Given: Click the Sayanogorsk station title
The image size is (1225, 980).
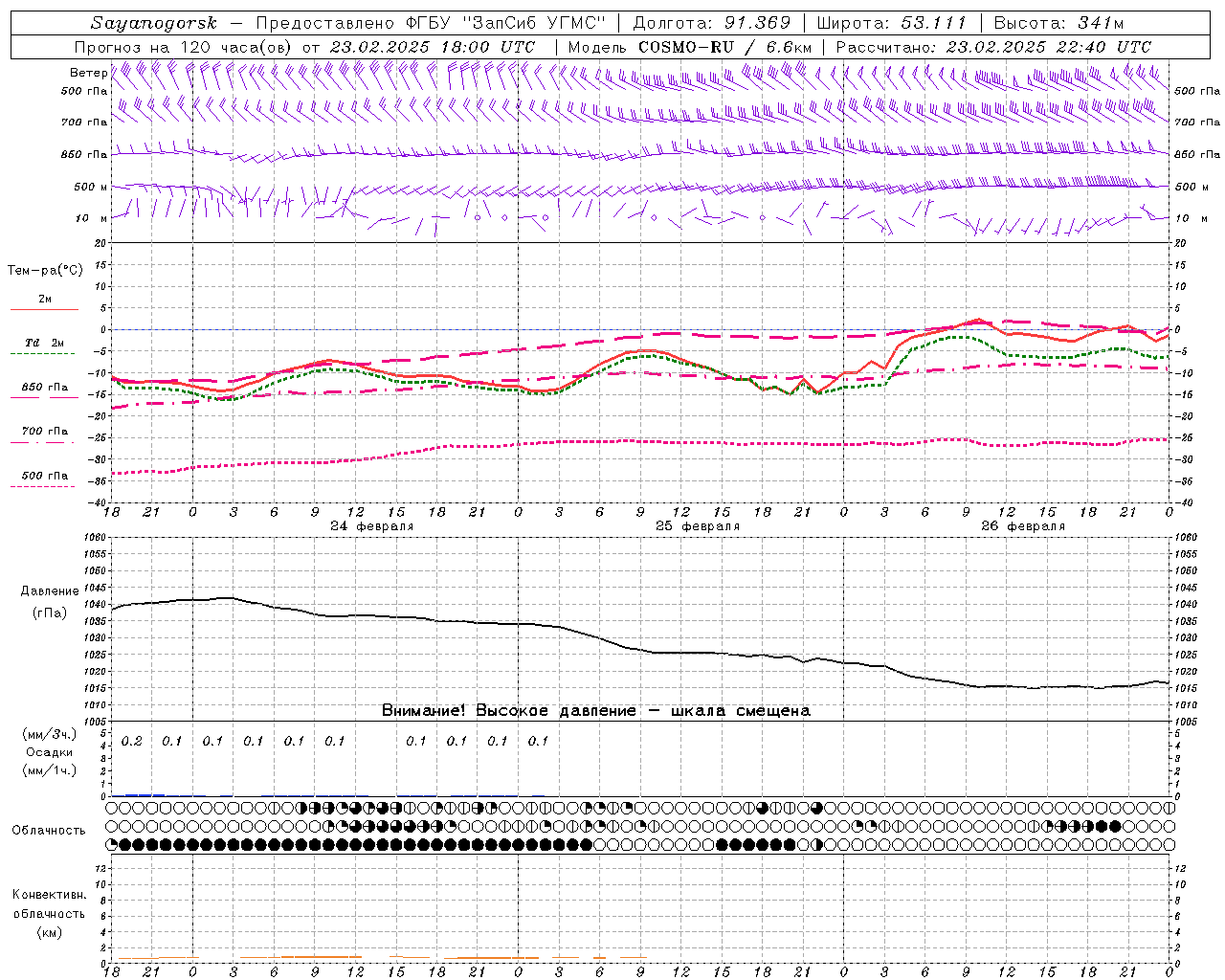Looking at the screenshot, I should (x=154, y=23).
